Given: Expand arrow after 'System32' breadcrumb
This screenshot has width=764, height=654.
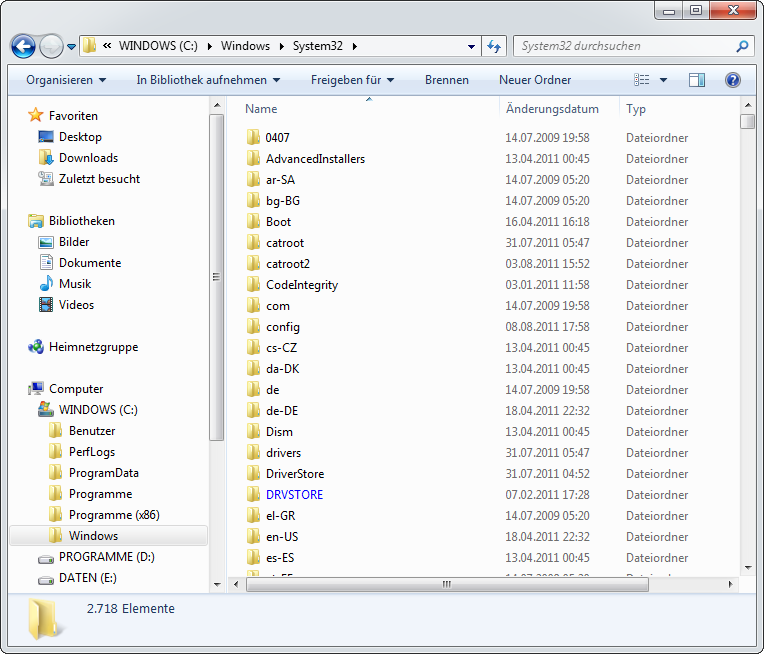Looking at the screenshot, I should pos(355,46).
